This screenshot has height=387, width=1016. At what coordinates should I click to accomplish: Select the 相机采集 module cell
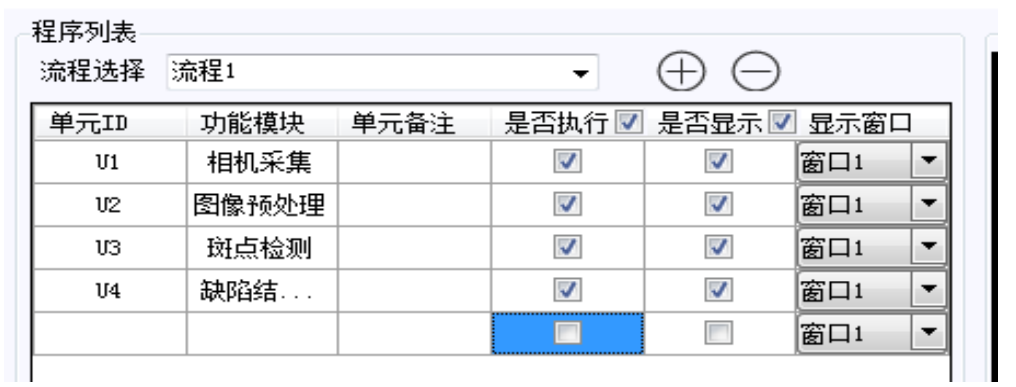click(262, 162)
